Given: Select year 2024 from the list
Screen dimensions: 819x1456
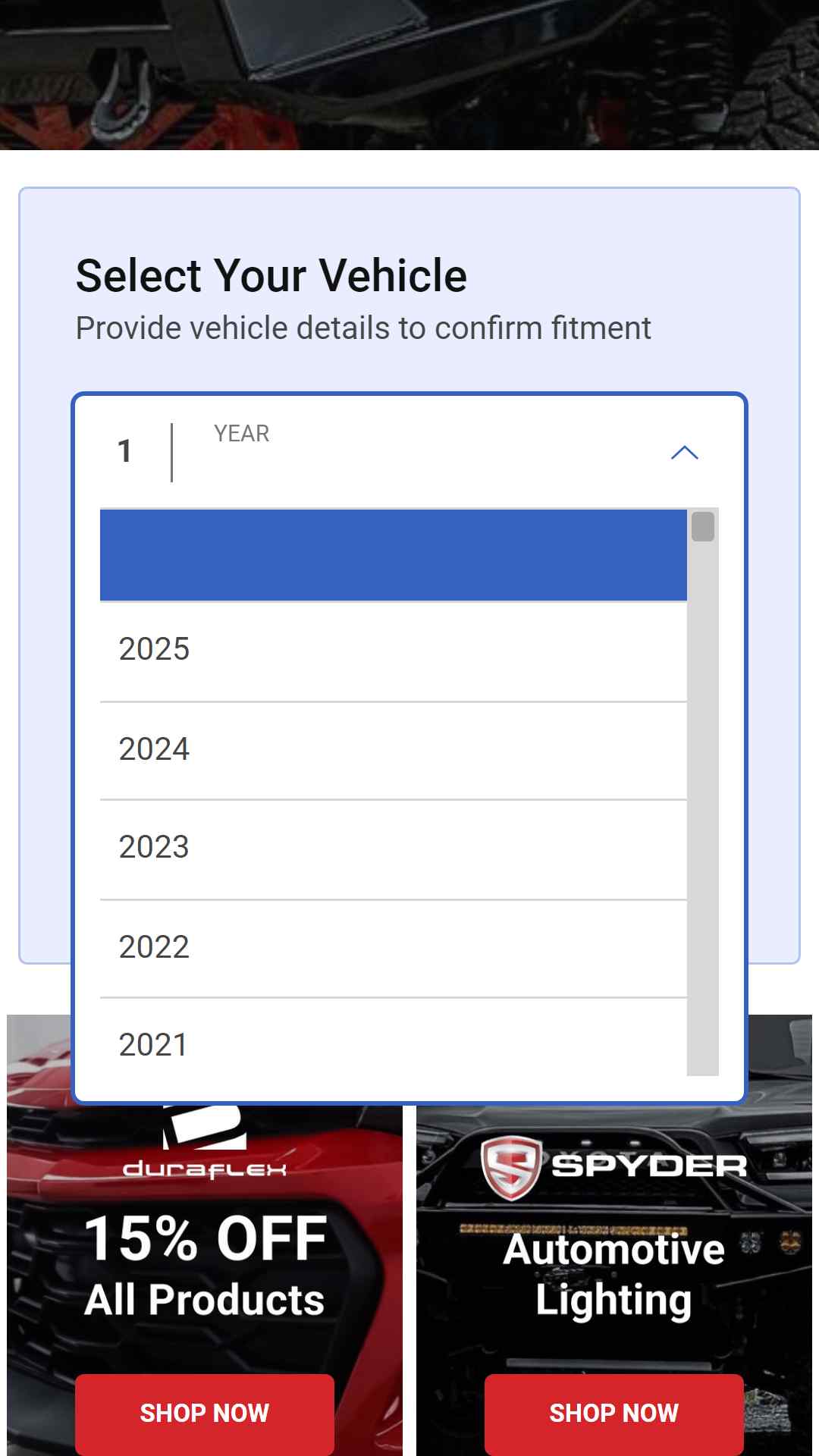Looking at the screenshot, I should [394, 751].
